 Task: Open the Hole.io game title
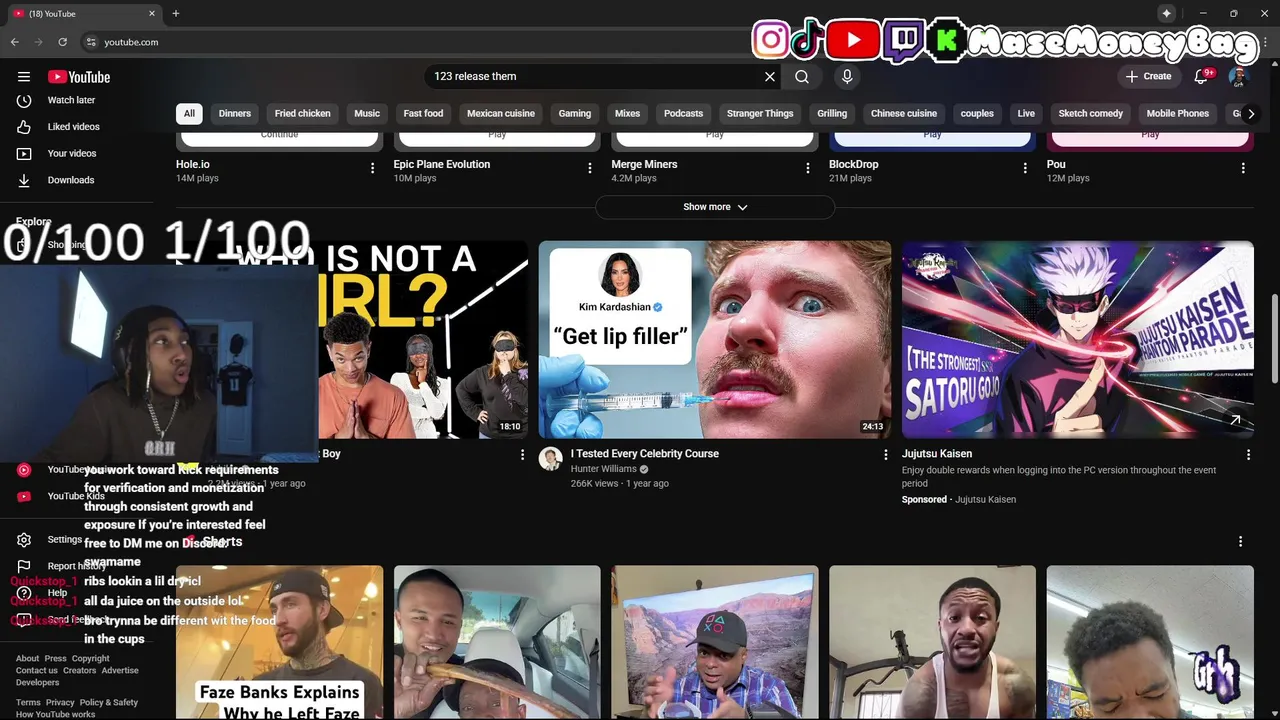tap(193, 164)
